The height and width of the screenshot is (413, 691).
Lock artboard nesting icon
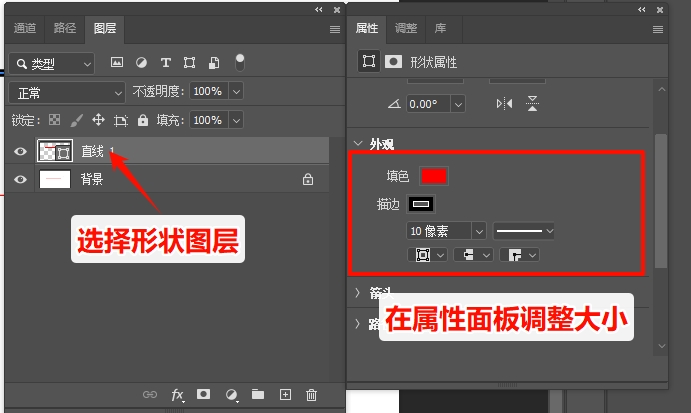120,120
